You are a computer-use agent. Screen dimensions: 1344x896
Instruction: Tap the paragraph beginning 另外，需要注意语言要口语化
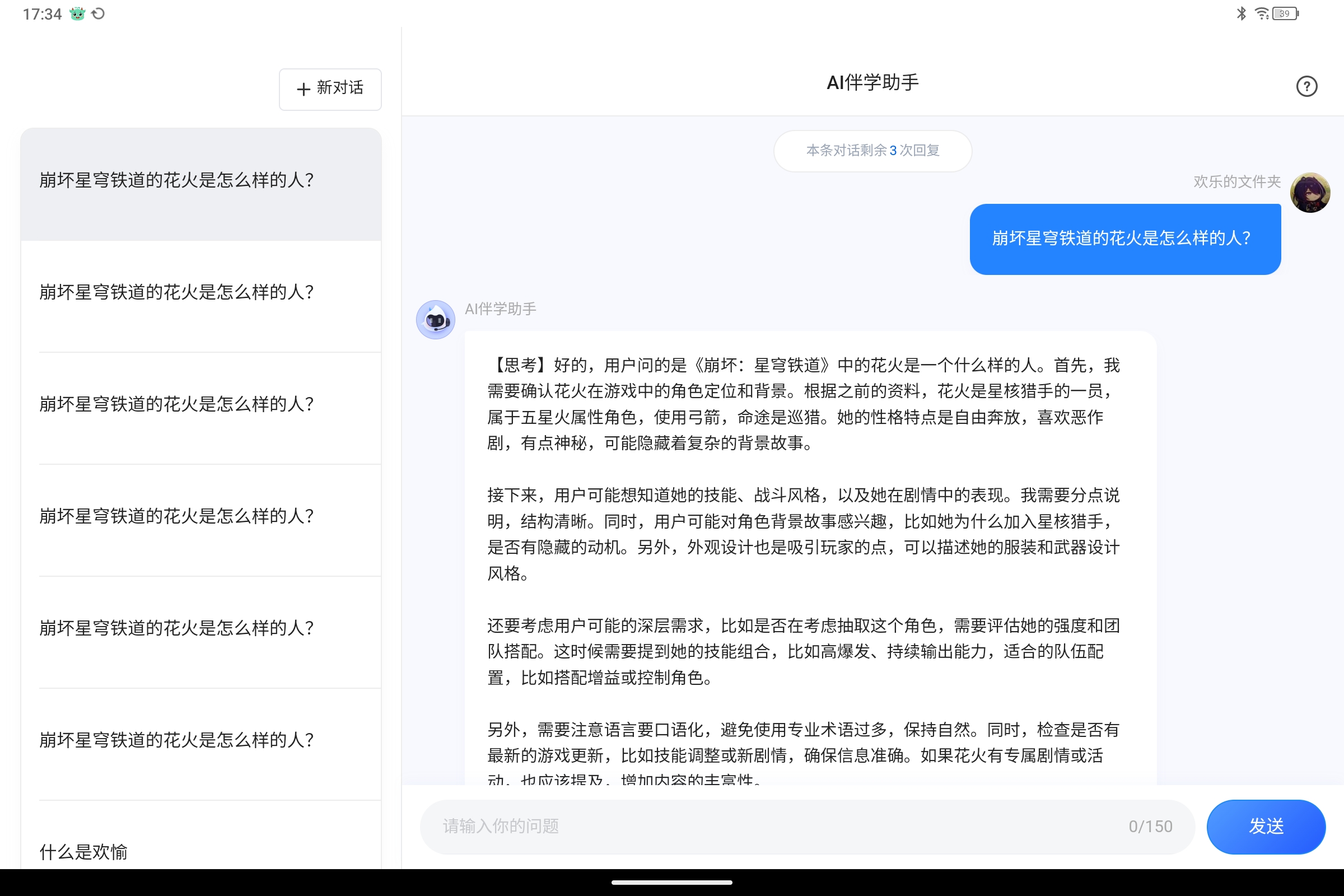(x=804, y=752)
